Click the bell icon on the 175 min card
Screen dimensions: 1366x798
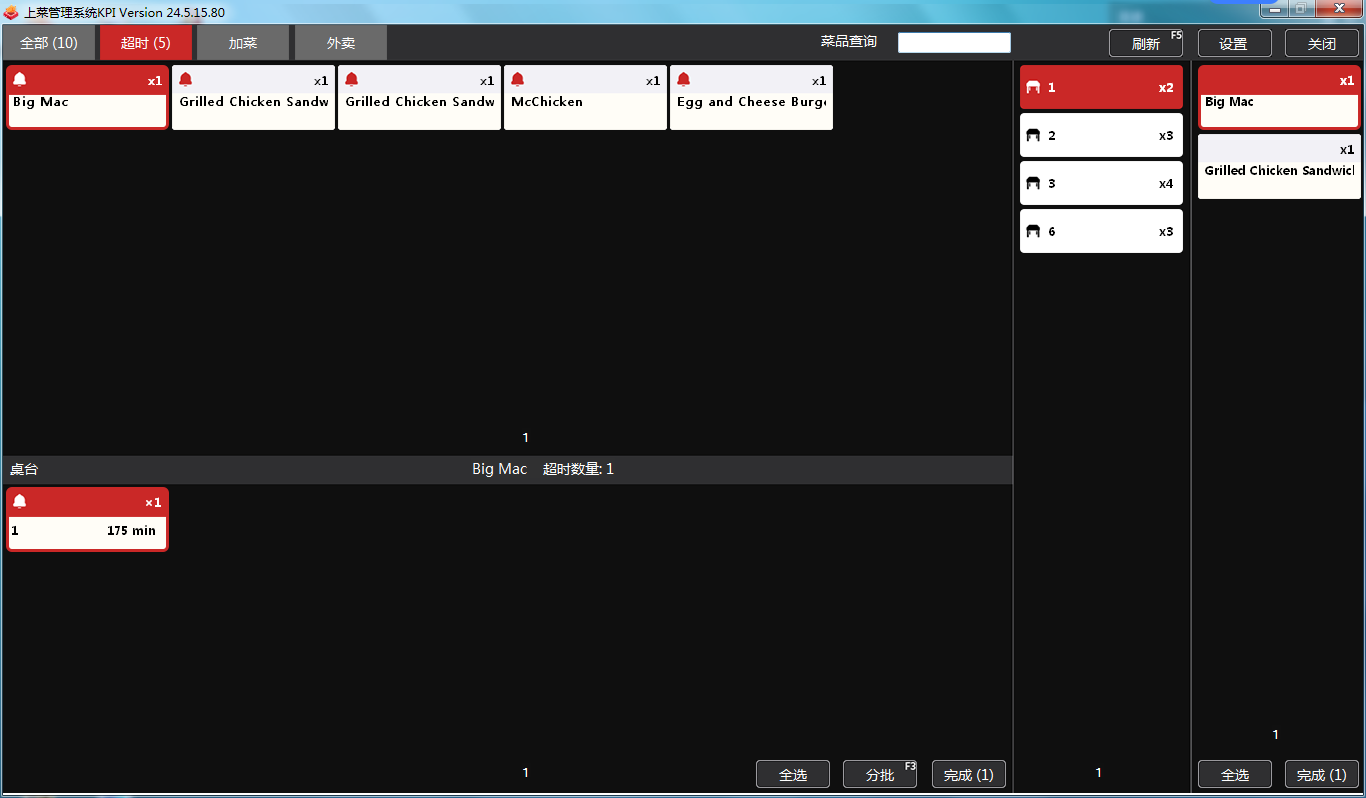(x=20, y=502)
